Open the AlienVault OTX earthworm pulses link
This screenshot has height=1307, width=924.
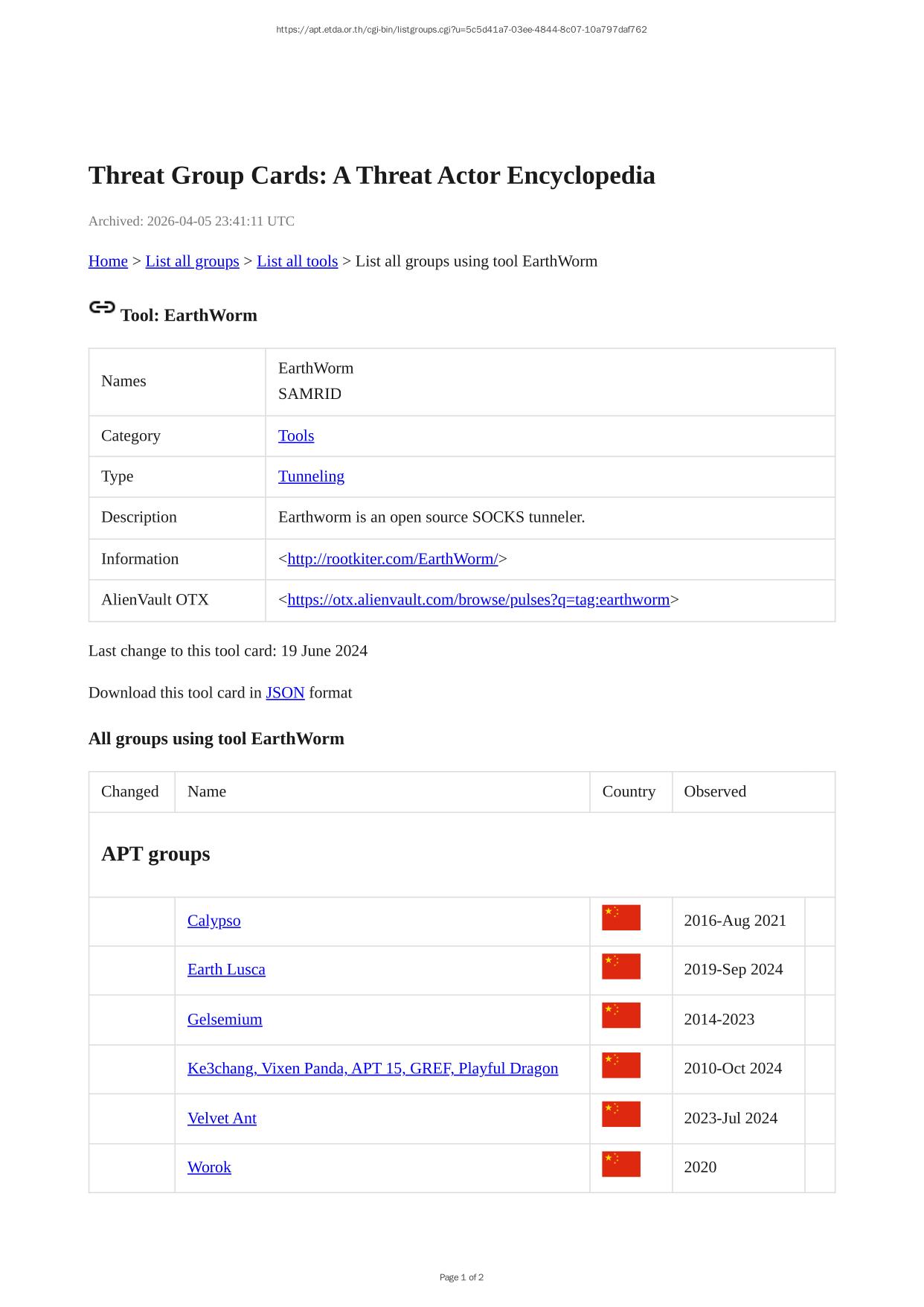(478, 600)
